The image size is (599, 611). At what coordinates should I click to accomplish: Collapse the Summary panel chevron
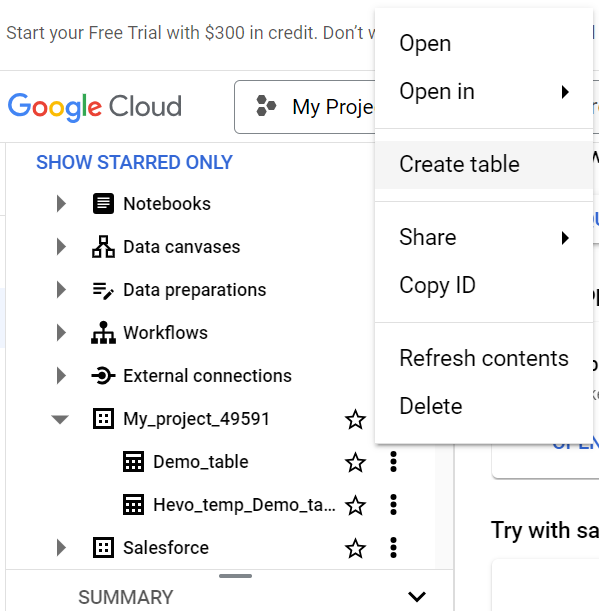(417, 597)
